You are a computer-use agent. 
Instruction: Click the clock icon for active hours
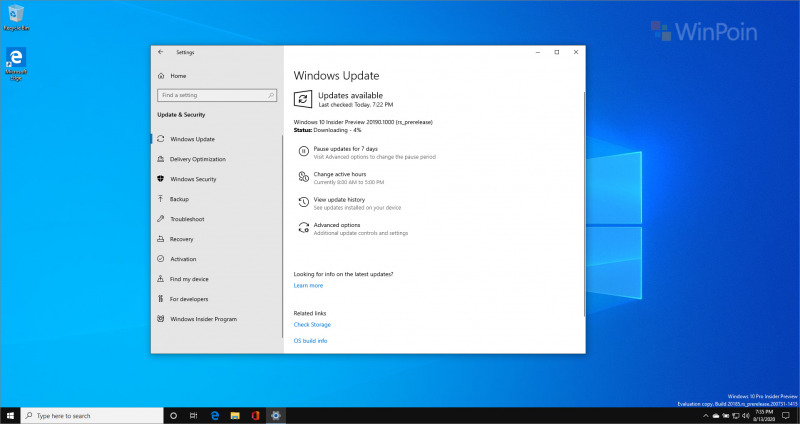[304, 177]
